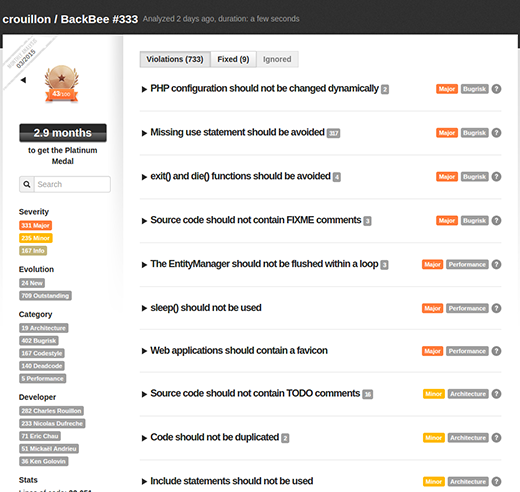Click help icon for PHP configuration violation
Image resolution: width=520 pixels, height=492 pixels.
click(x=496, y=89)
